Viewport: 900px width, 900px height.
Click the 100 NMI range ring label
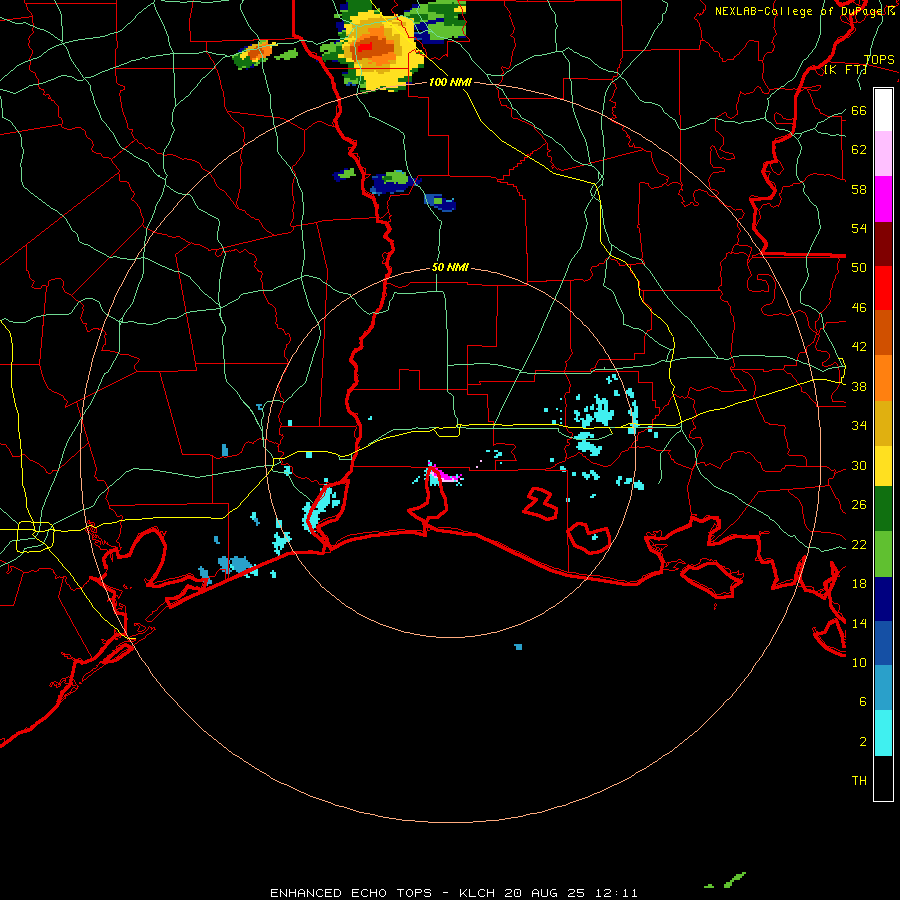[x=450, y=83]
